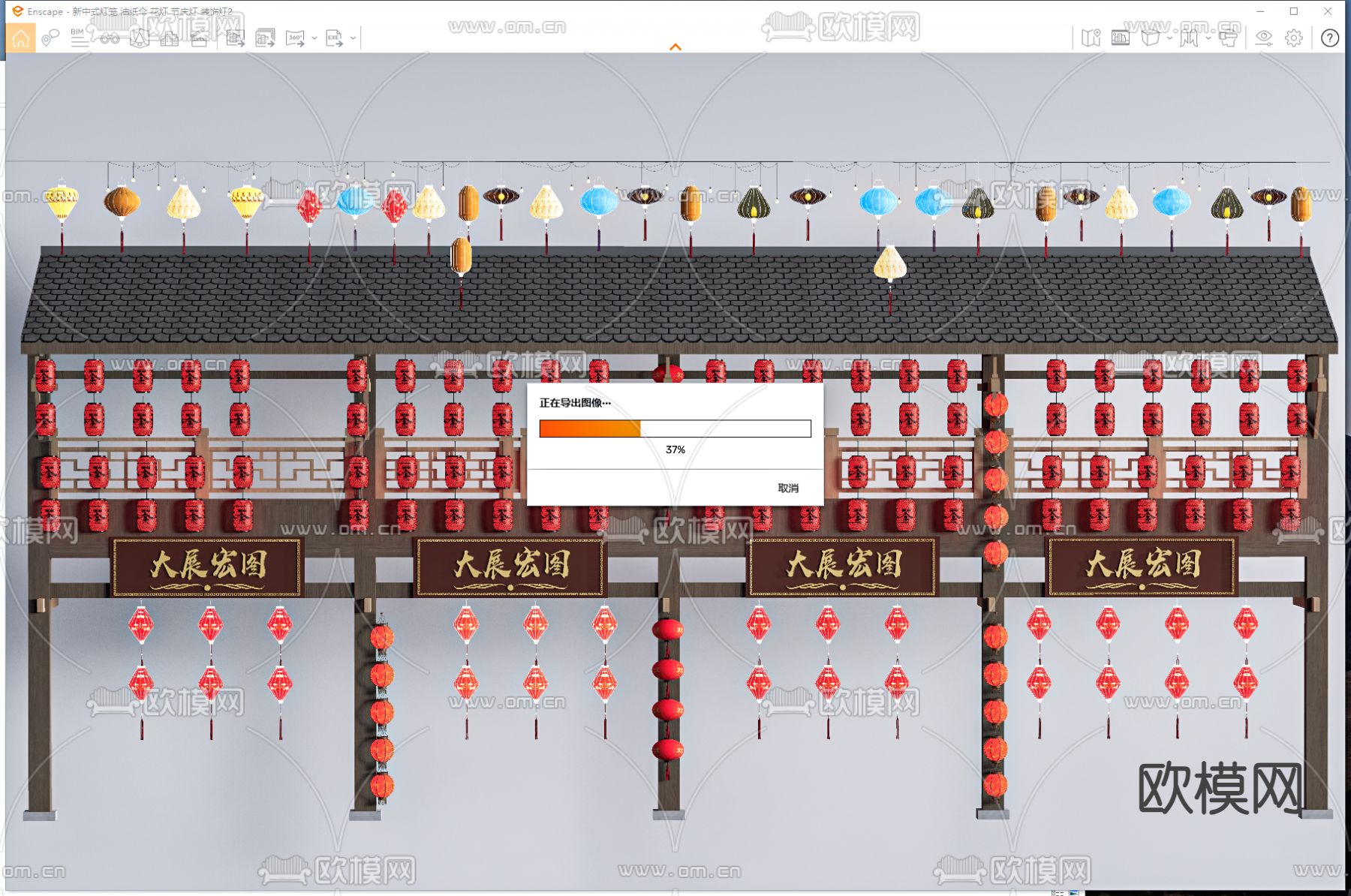Open the collaborative annotations pin icon
Screen dimensions: 1351x896
(50, 38)
